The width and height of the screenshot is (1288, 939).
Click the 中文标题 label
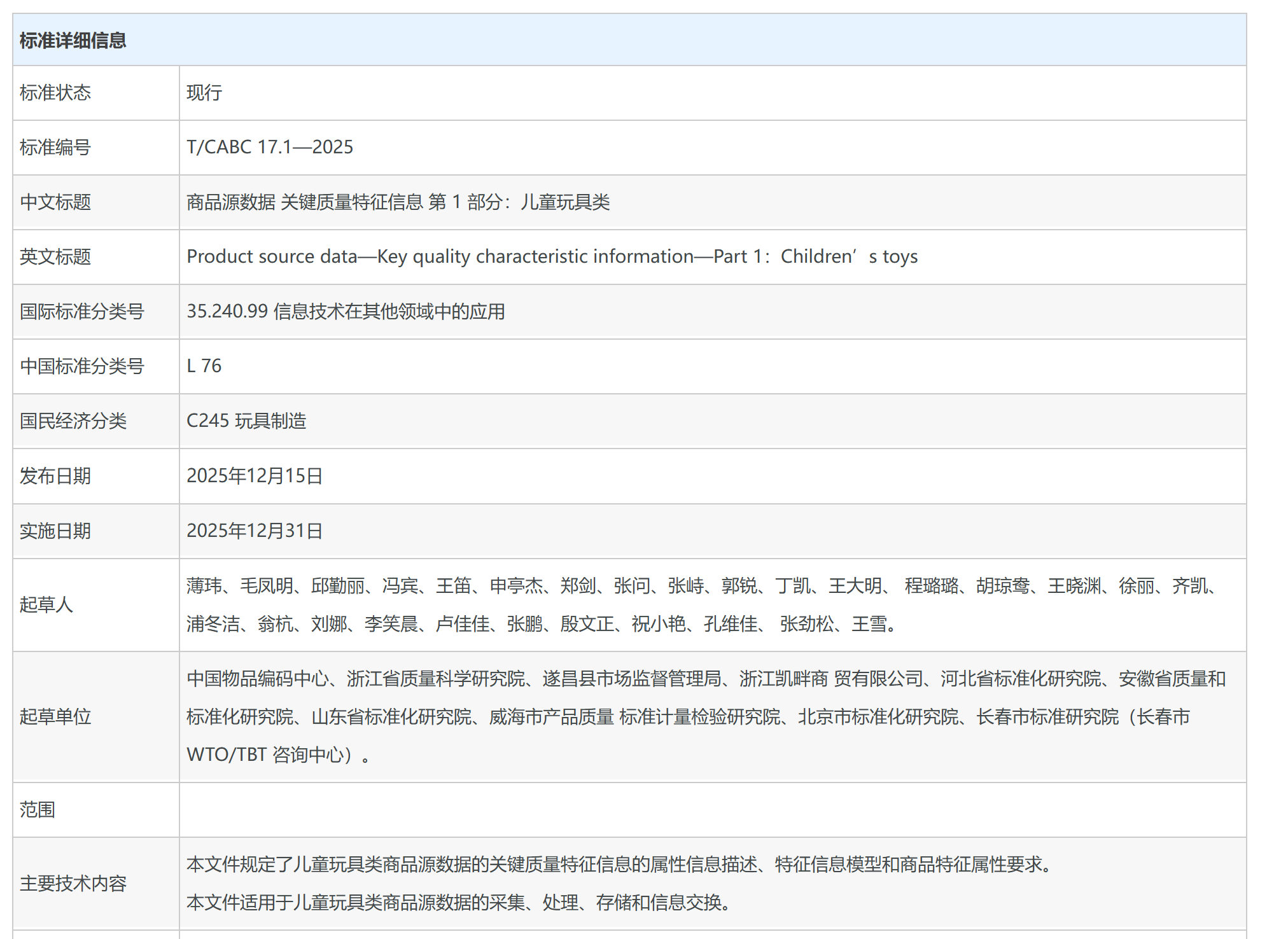[55, 202]
